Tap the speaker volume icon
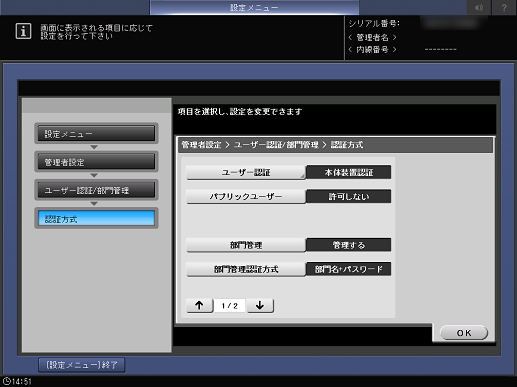 [479, 7]
